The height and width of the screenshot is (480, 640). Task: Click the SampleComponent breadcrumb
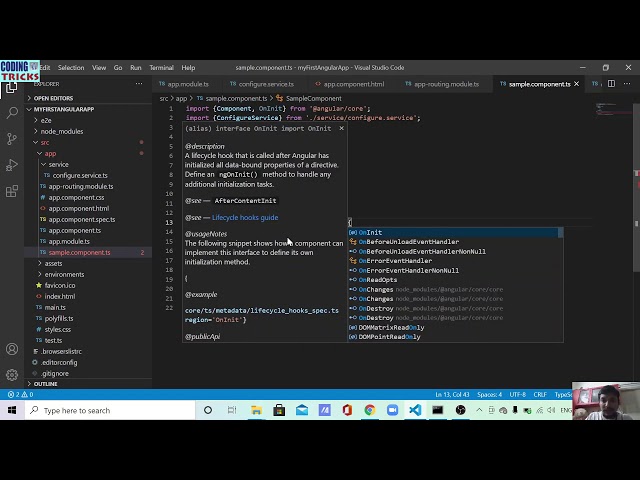click(313, 98)
